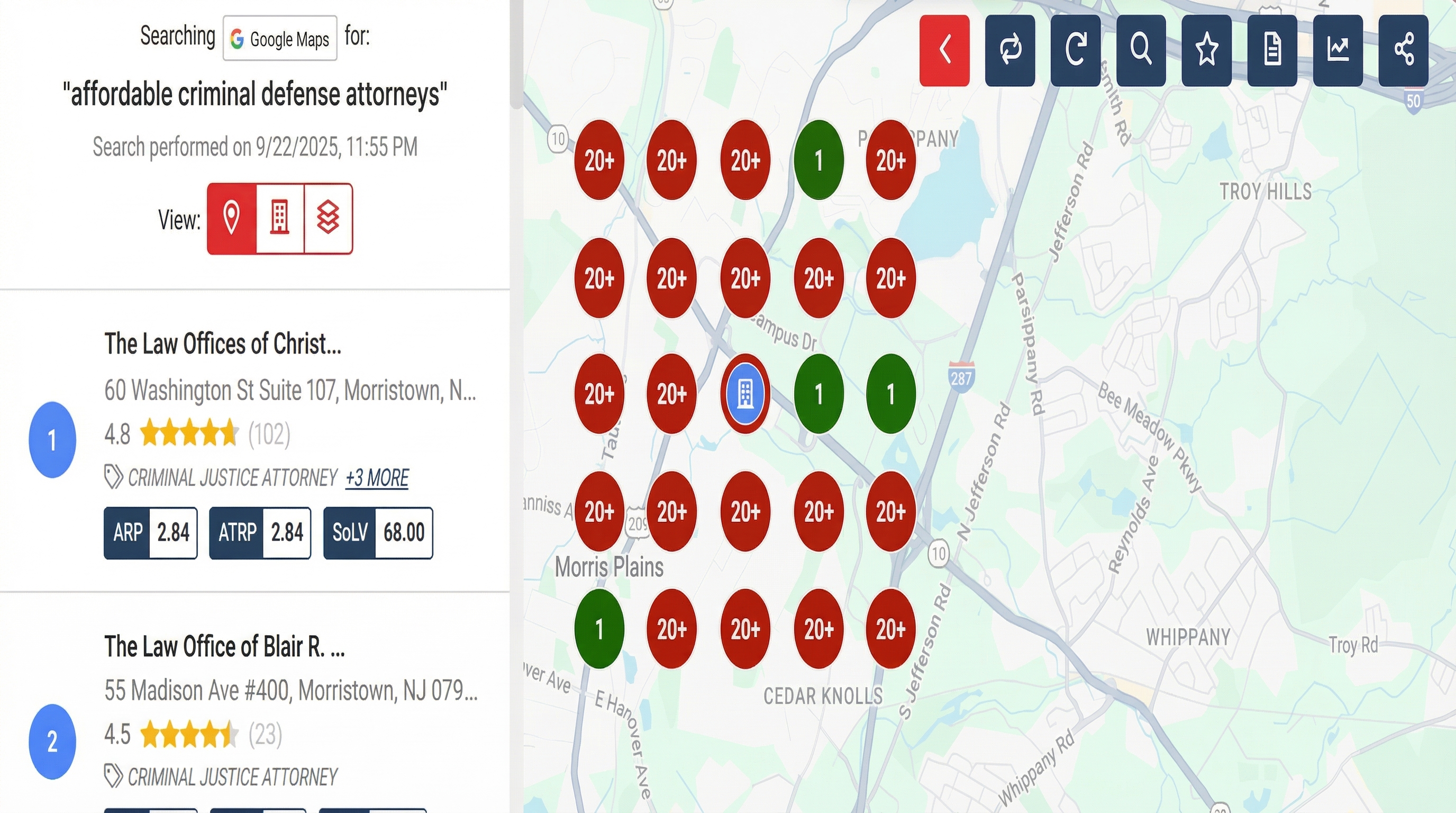The width and height of the screenshot is (1456, 813).
Task: Open result 1, The Law Offices of Christ
Action: pos(224,344)
